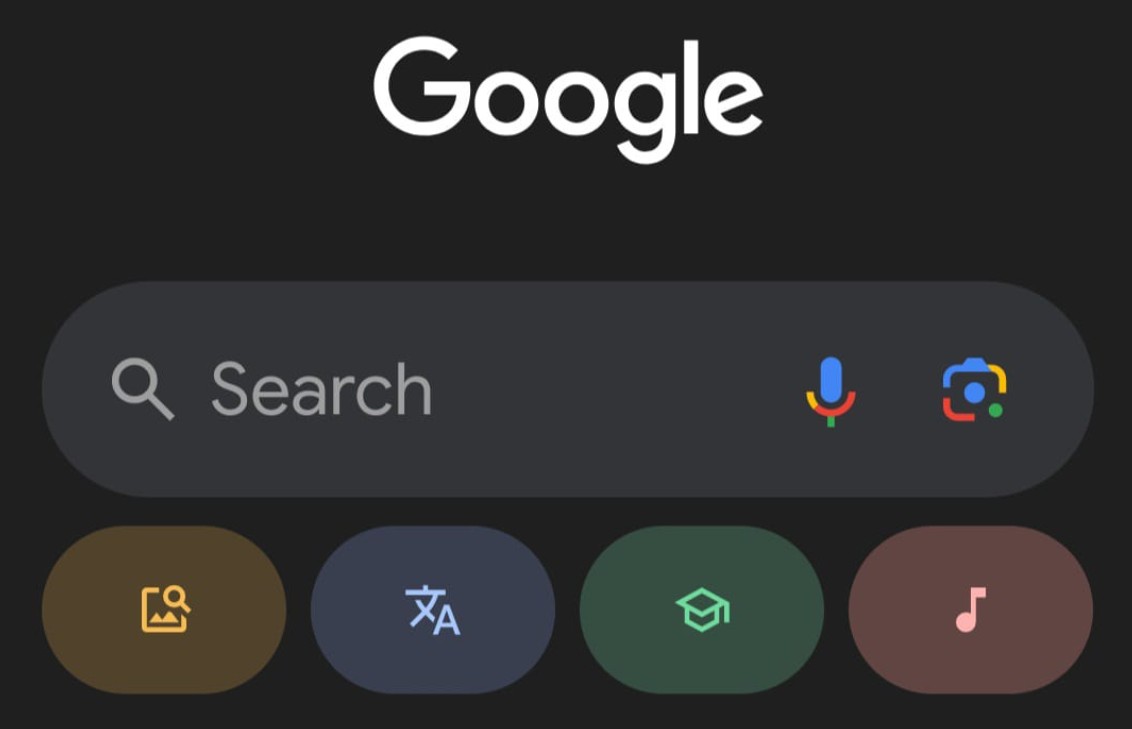1132x729 pixels.
Task: Click the letter "e" ending the Google logo
Action: point(732,100)
